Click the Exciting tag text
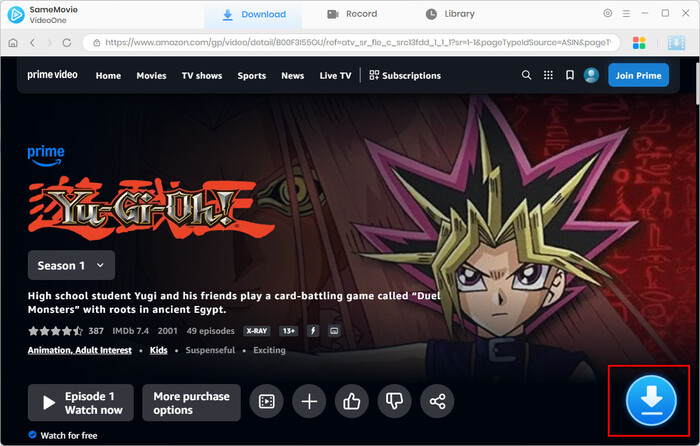The height and width of the screenshot is (446, 700). 269,350
